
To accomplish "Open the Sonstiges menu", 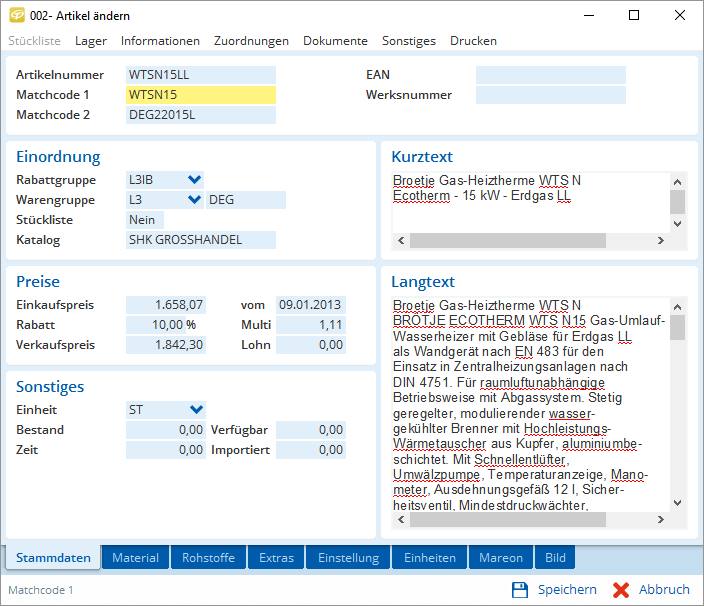I will pyautogui.click(x=409, y=41).
